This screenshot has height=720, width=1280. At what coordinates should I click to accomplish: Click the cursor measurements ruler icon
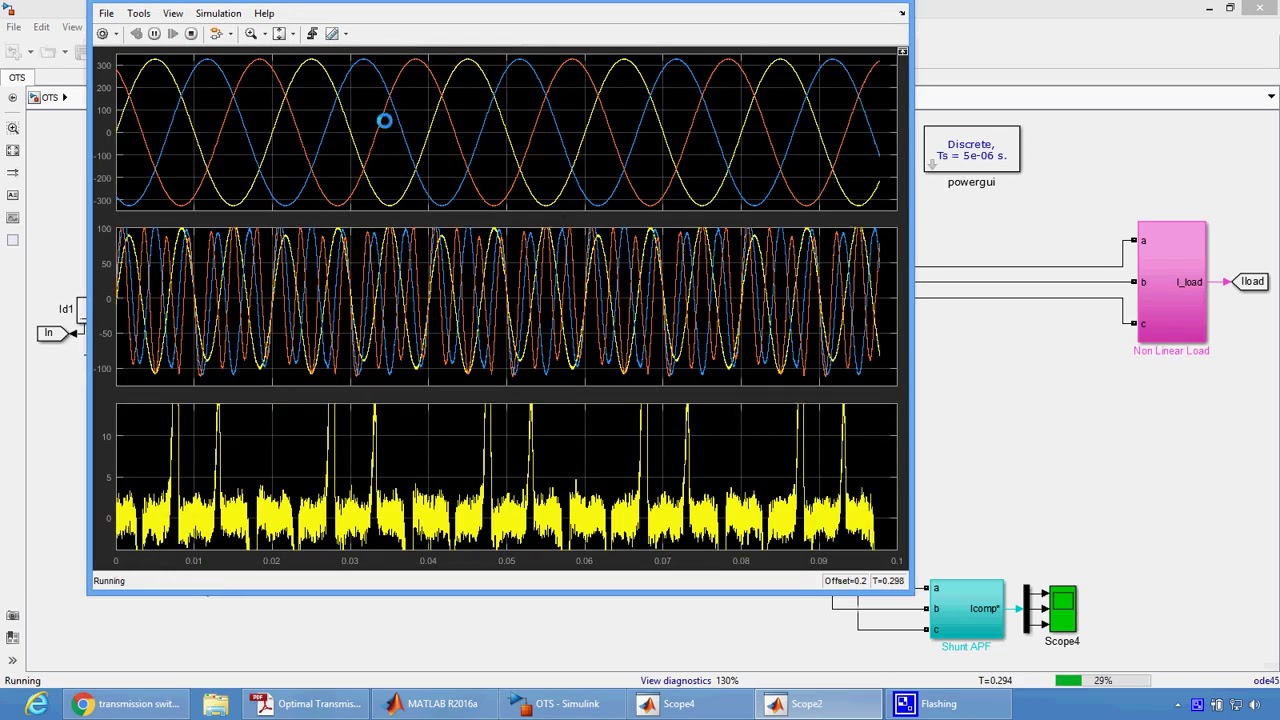click(332, 34)
